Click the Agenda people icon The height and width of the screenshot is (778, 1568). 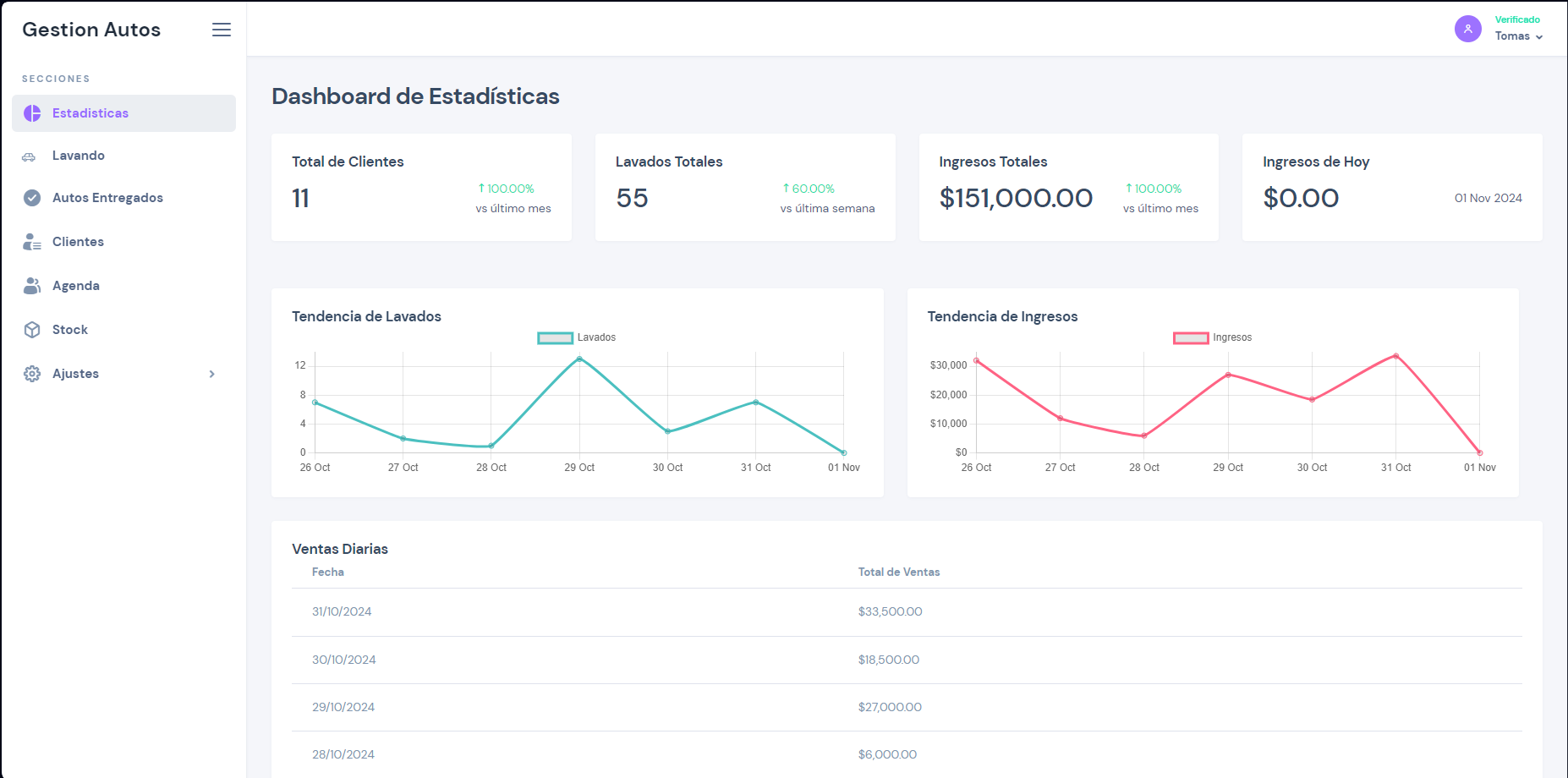(32, 286)
